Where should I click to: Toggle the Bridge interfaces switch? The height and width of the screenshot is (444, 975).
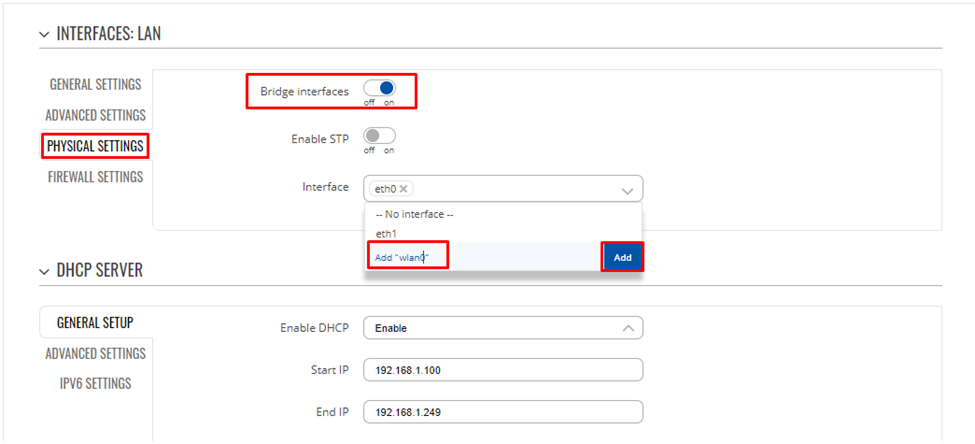click(x=379, y=88)
